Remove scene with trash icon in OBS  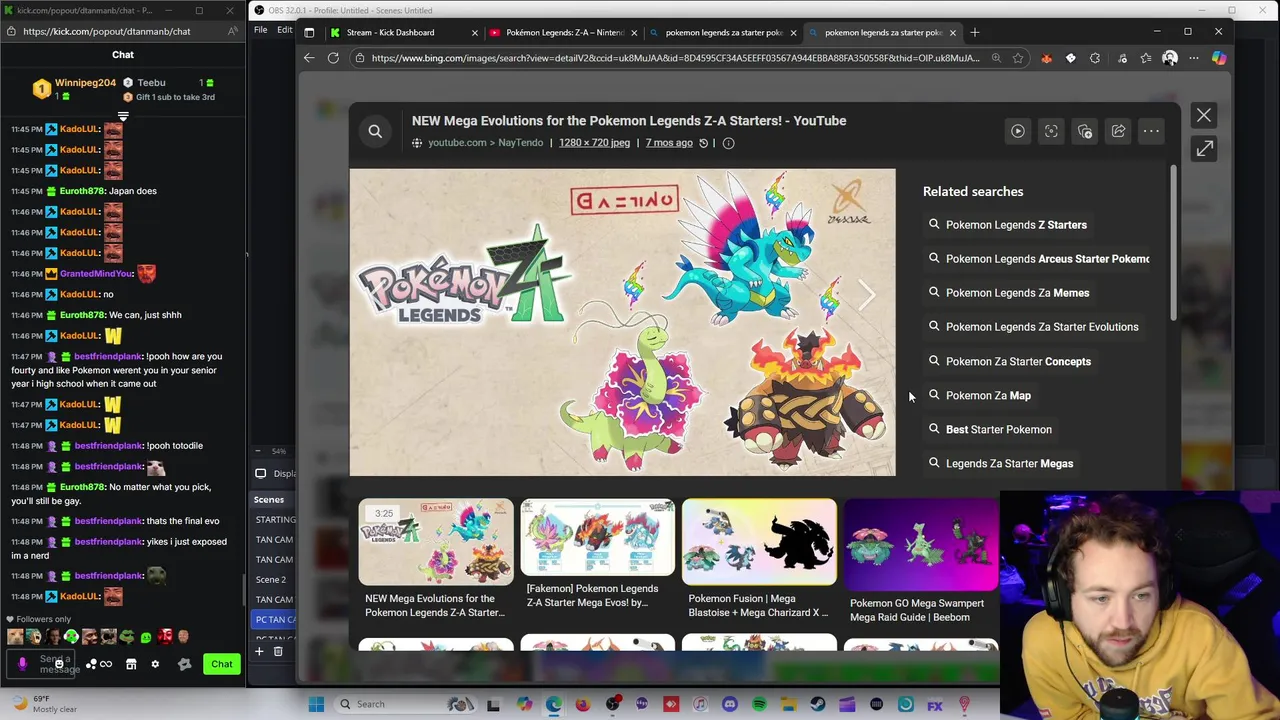pyautogui.click(x=278, y=652)
